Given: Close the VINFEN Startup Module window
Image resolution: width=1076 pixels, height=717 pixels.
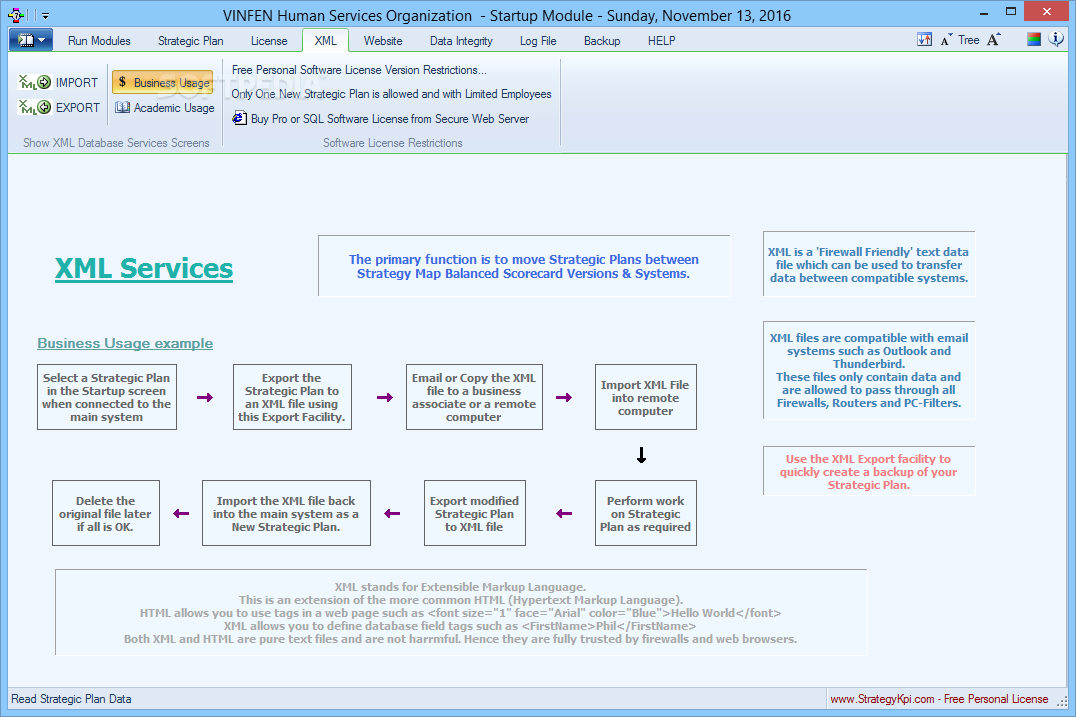Looking at the screenshot, I should pos(1046,12).
